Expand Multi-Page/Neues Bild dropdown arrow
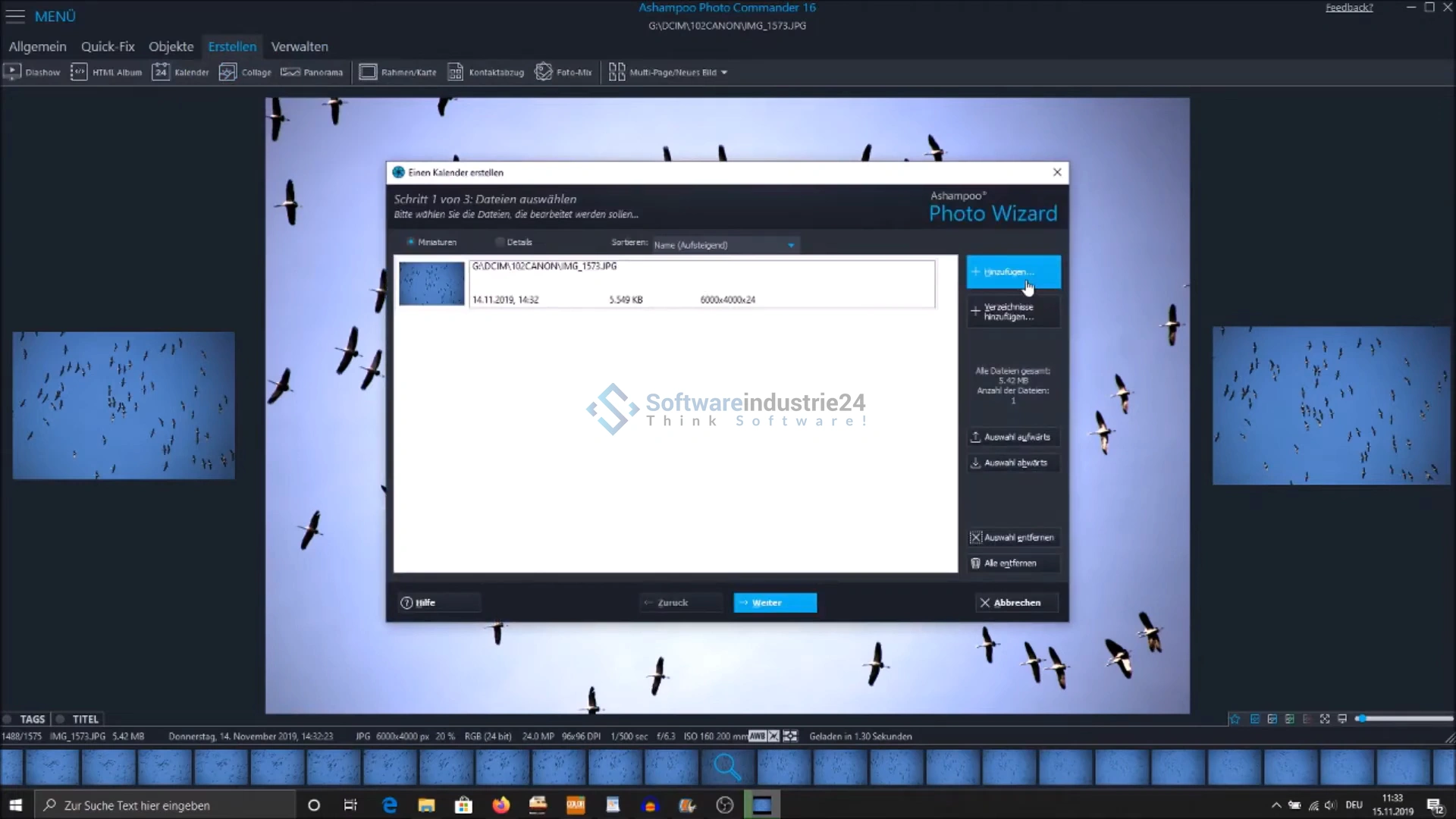Image resolution: width=1456 pixels, height=819 pixels. click(x=724, y=73)
